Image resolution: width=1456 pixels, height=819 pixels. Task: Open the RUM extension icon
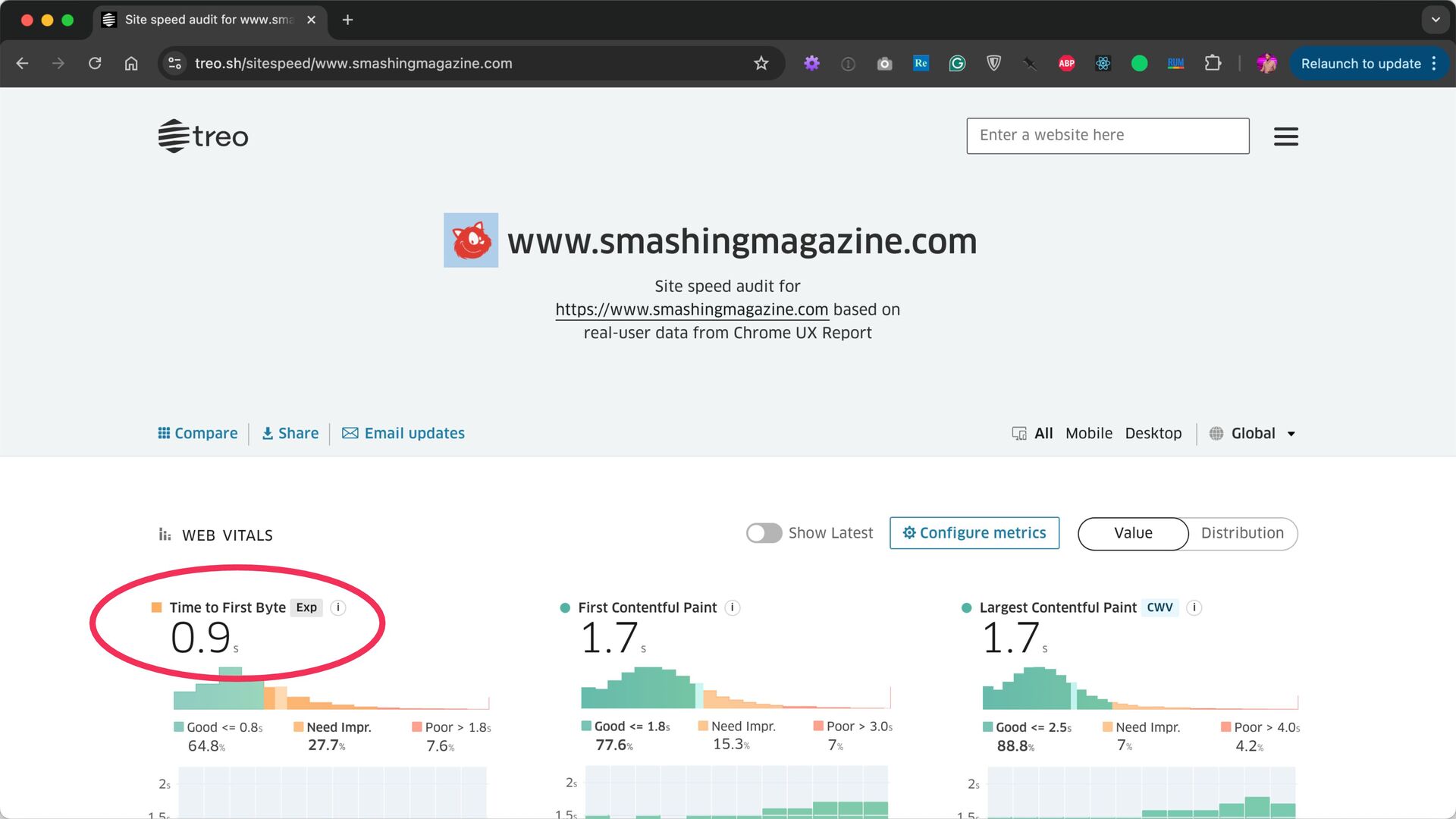coord(1175,64)
